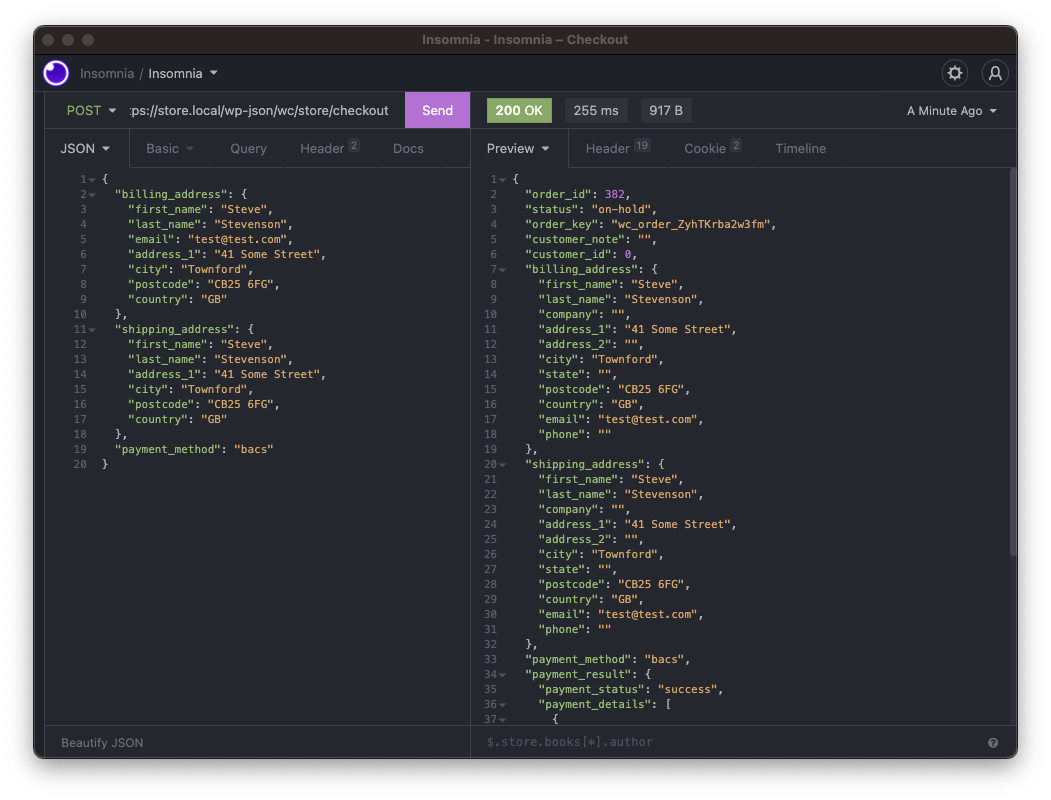
Task: Switch to the Query tab
Action: click(248, 148)
